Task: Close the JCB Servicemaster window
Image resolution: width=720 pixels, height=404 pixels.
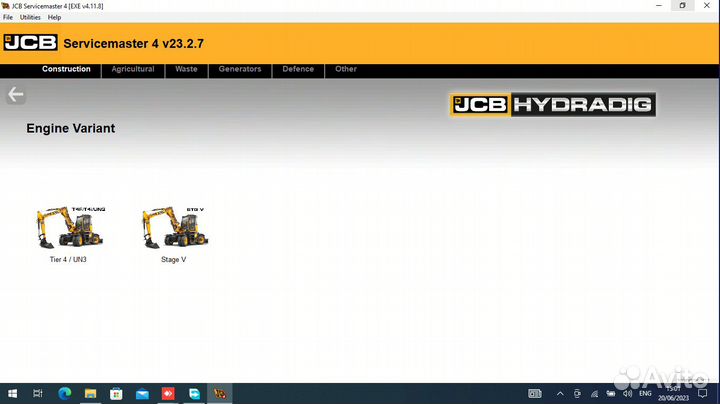Action: click(707, 6)
